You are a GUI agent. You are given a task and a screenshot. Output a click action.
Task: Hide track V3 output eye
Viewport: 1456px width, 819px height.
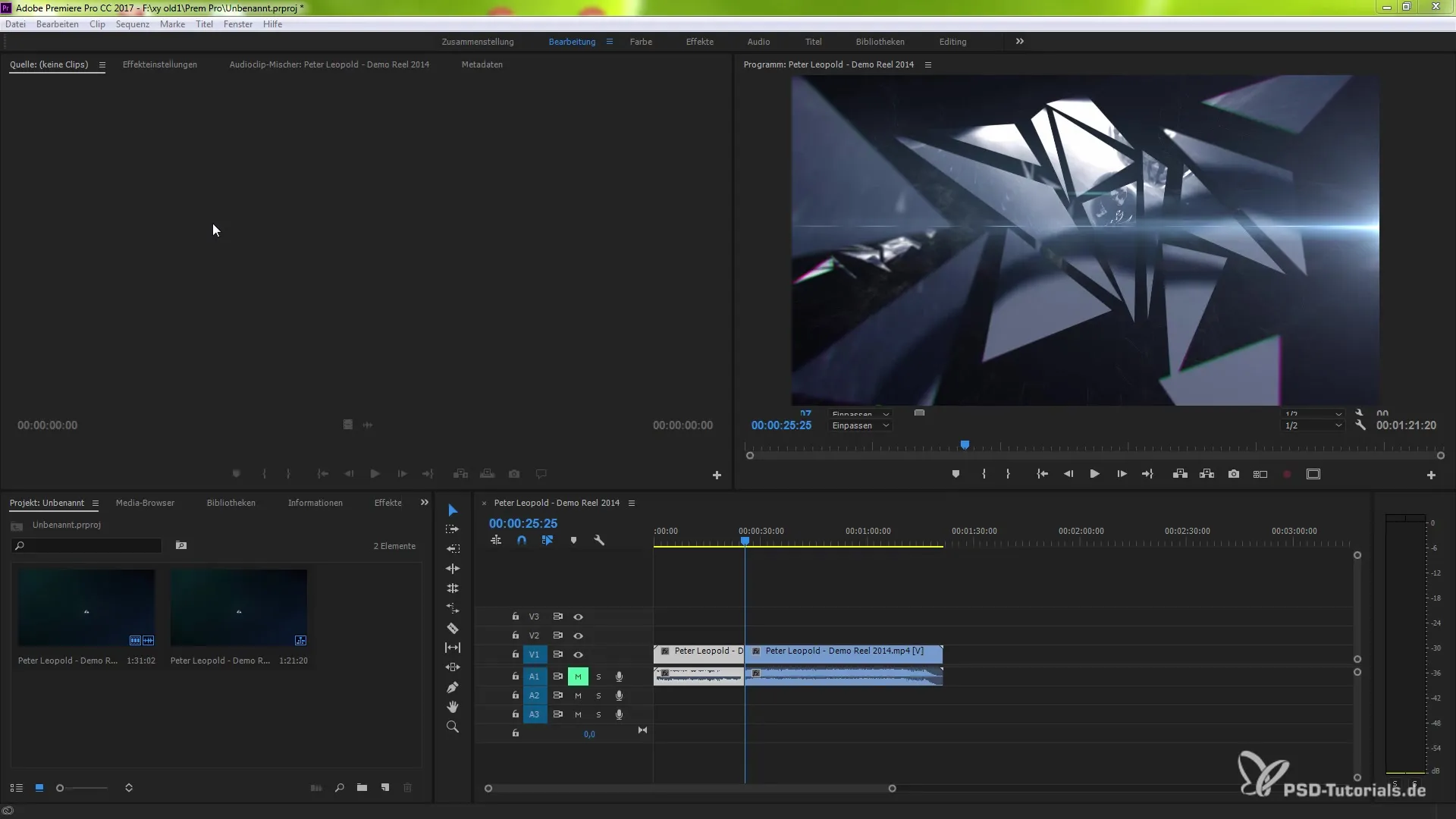tap(578, 617)
